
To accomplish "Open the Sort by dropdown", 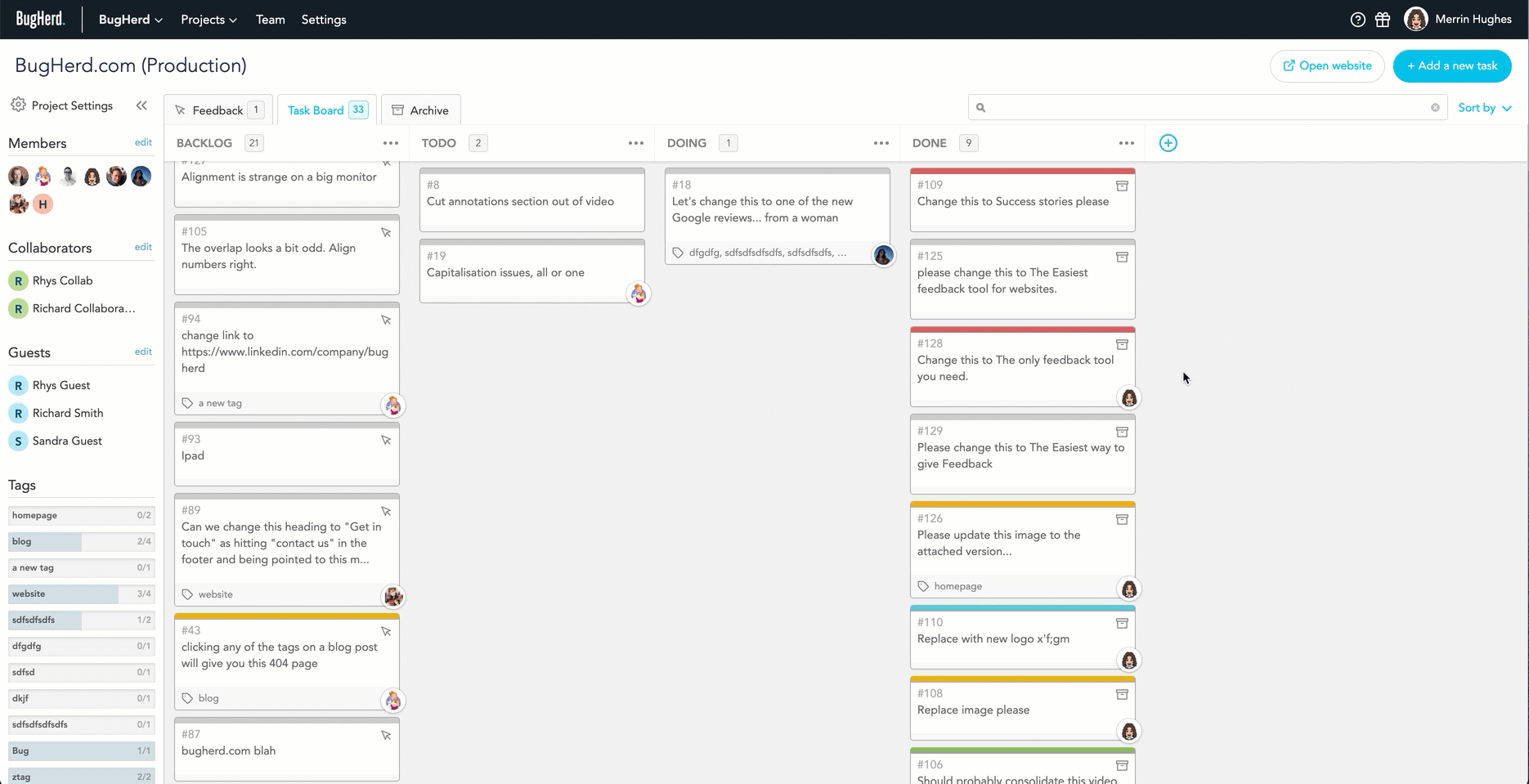I will pos(1485,107).
